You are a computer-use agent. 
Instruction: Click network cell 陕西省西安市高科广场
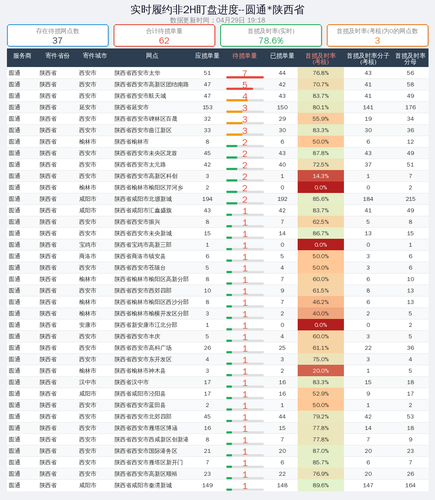143,348
